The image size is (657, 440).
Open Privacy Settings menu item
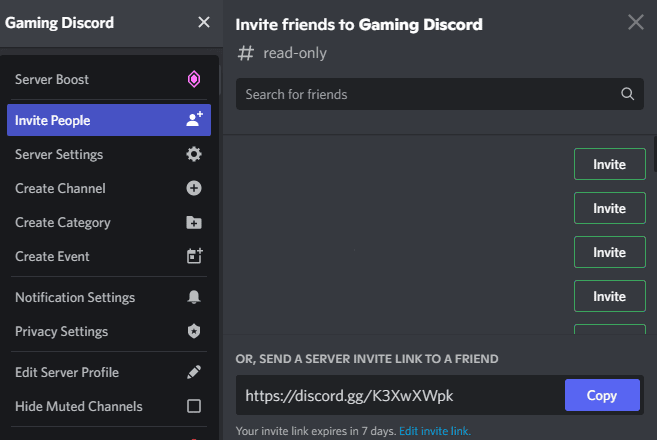109,331
